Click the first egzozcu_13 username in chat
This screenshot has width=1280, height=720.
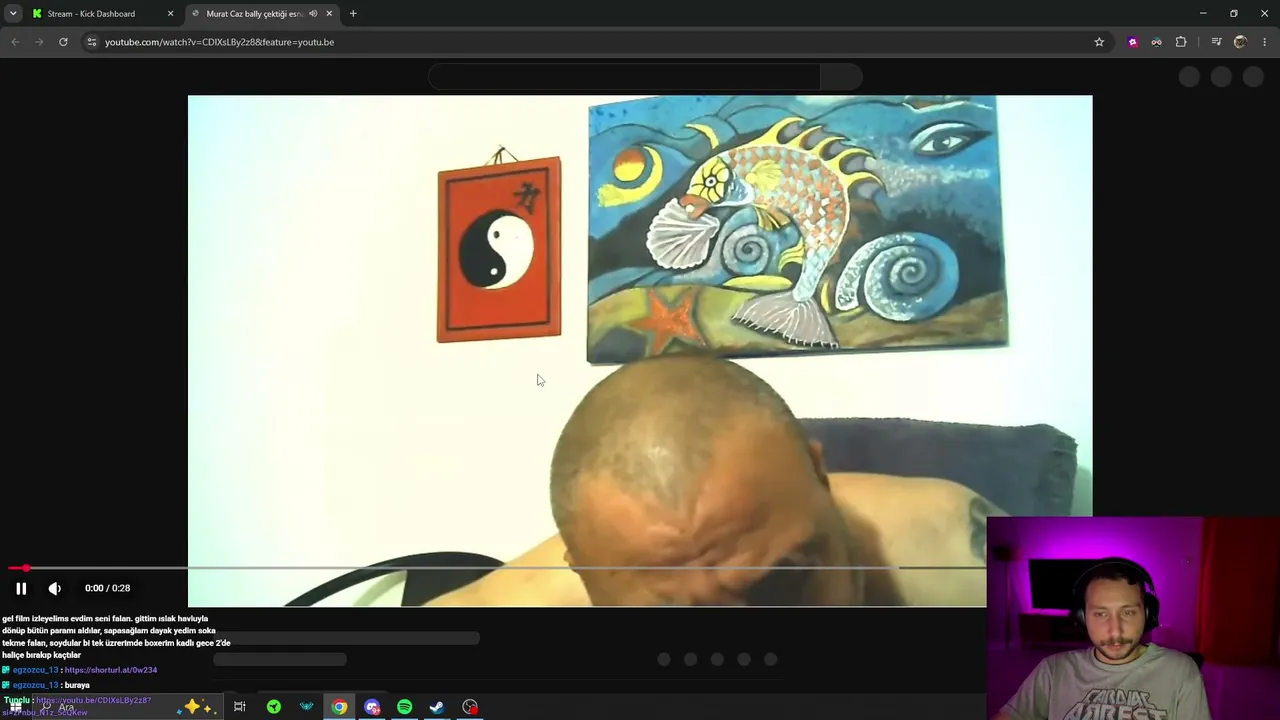pos(36,670)
